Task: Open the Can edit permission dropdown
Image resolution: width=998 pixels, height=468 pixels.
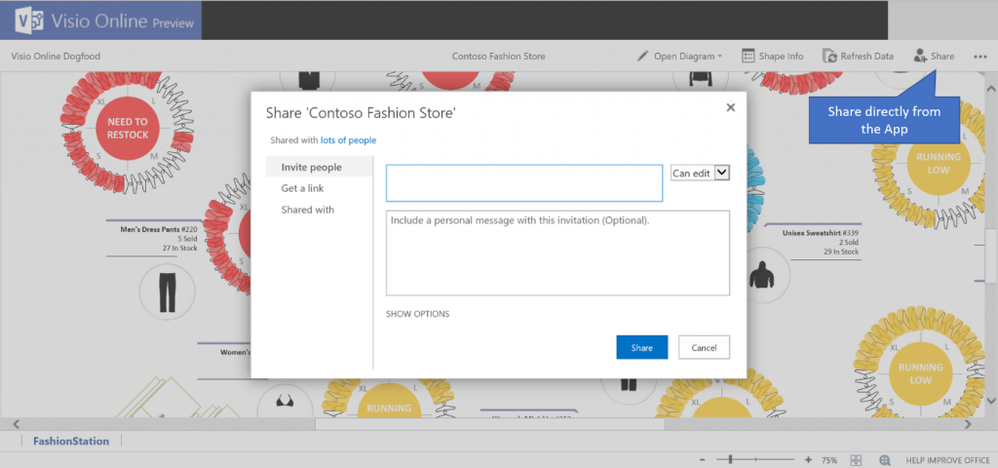Action: [700, 173]
